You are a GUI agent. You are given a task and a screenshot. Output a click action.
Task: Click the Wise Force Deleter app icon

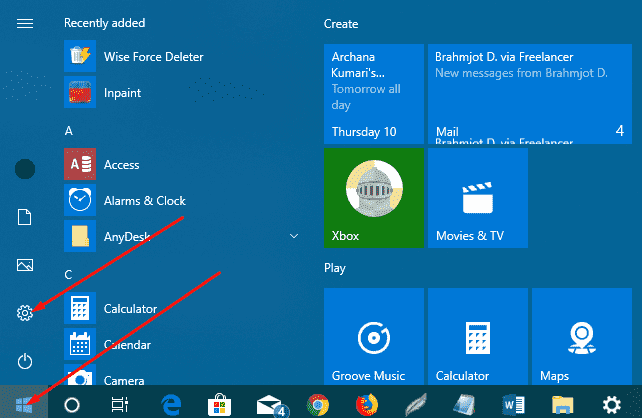point(80,56)
